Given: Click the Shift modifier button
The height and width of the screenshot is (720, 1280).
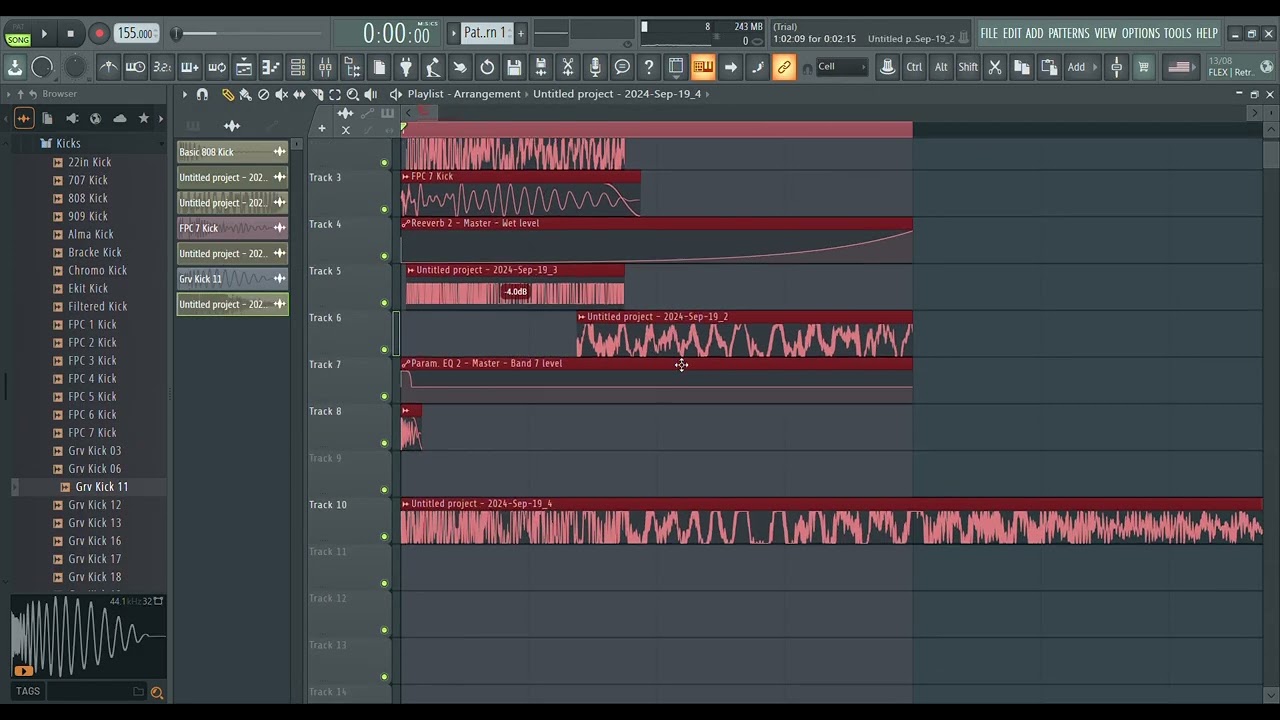Looking at the screenshot, I should tap(968, 67).
